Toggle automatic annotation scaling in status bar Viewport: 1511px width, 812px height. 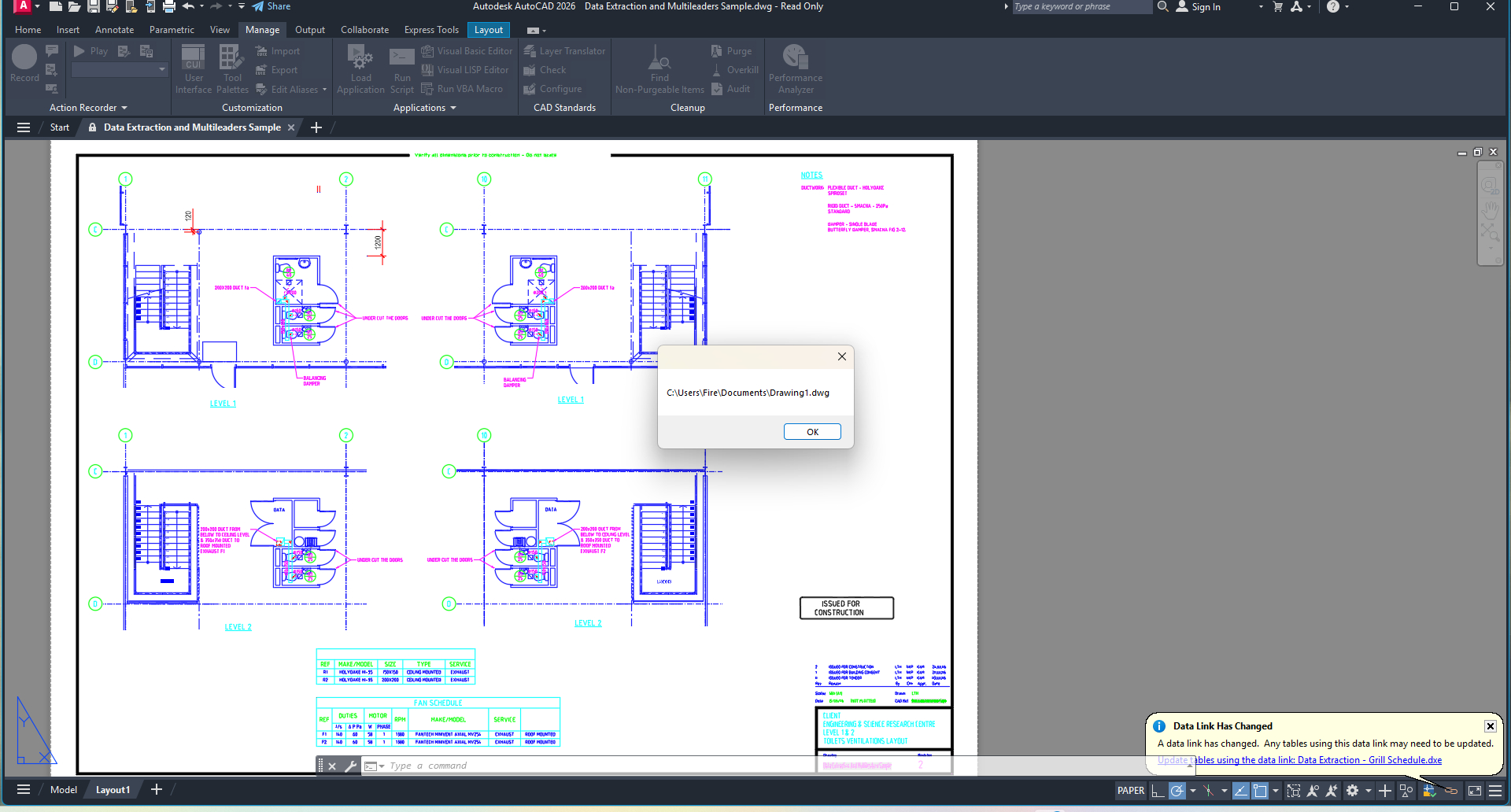1332,791
